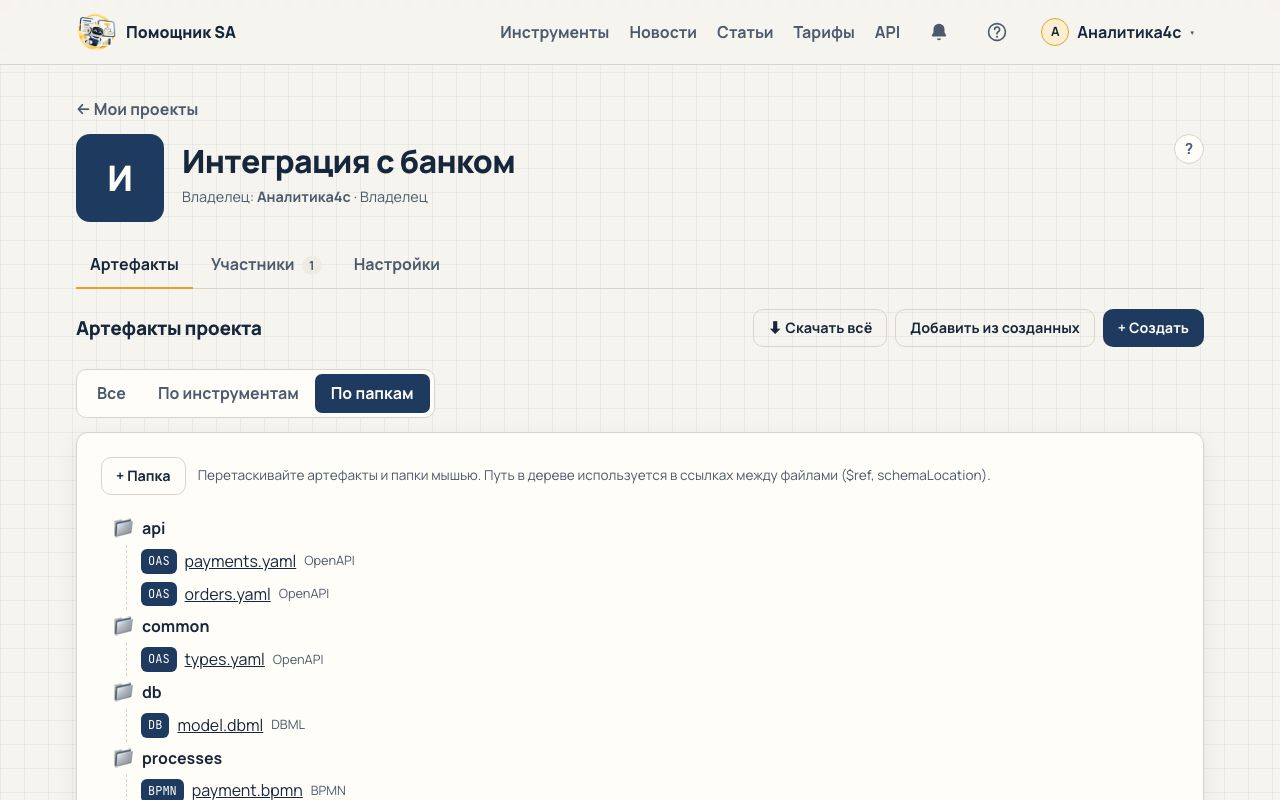
Task: Open the Инструменты menu item
Action: point(555,32)
